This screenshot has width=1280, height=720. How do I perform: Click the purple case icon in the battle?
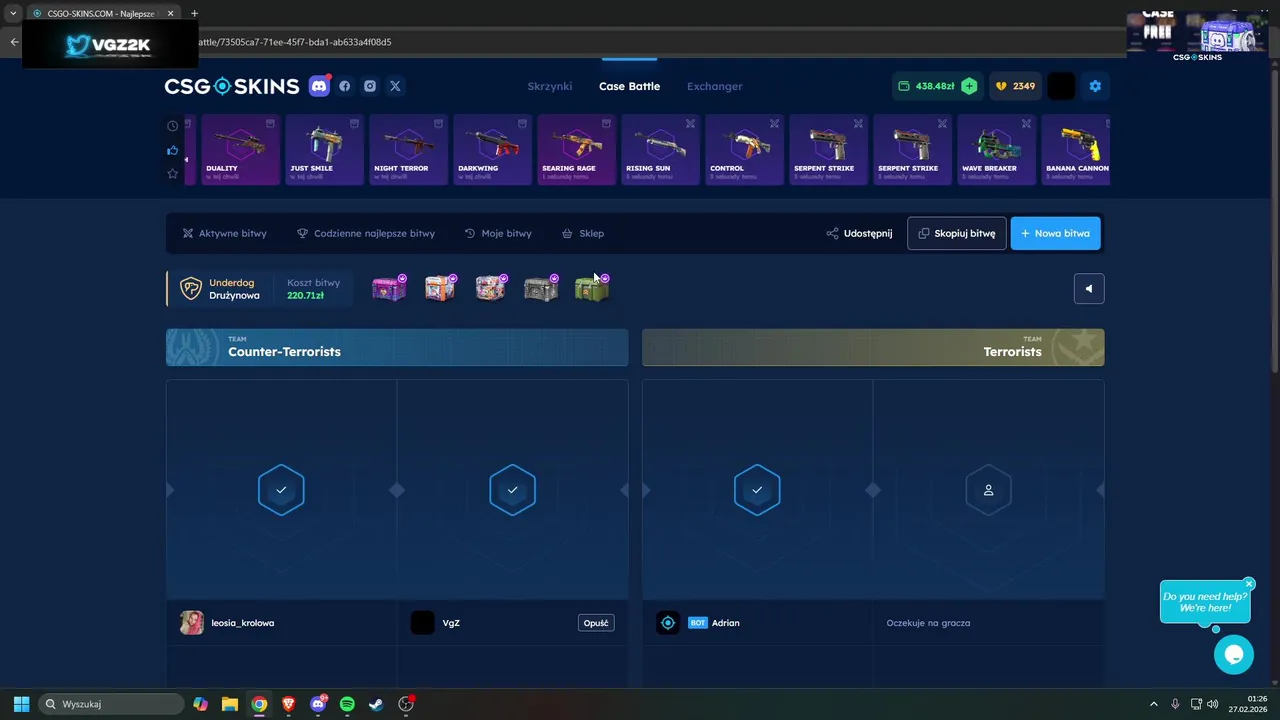389,289
